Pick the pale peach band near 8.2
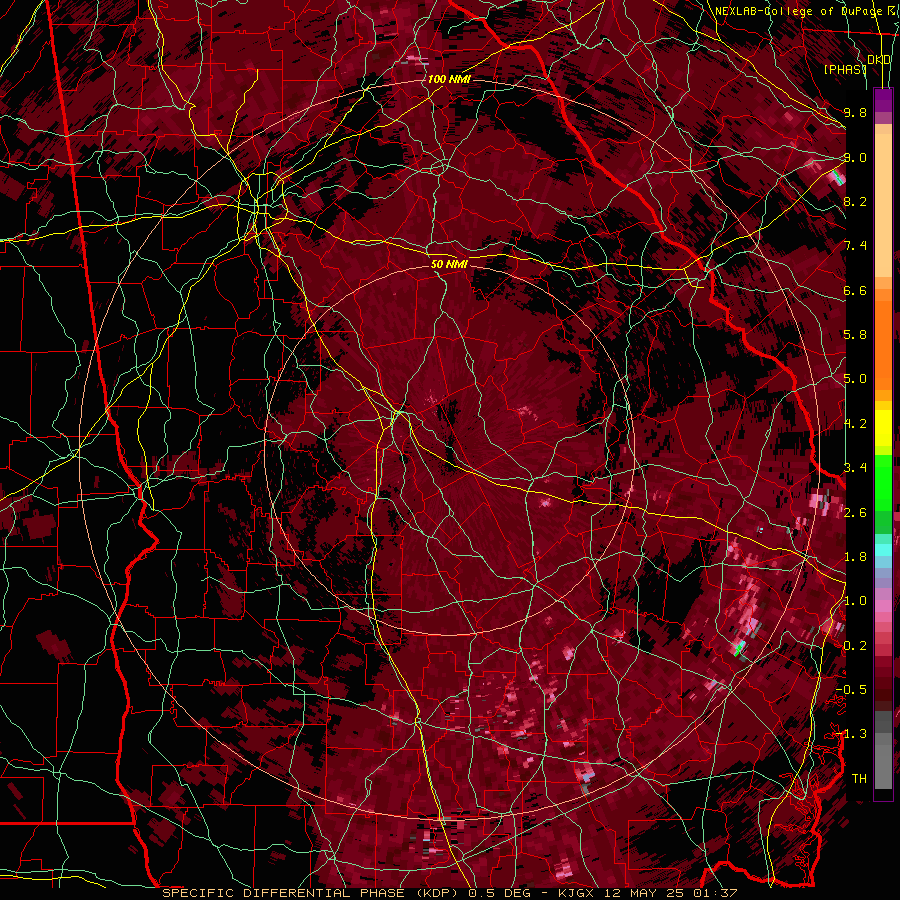The image size is (900, 900). (x=883, y=205)
